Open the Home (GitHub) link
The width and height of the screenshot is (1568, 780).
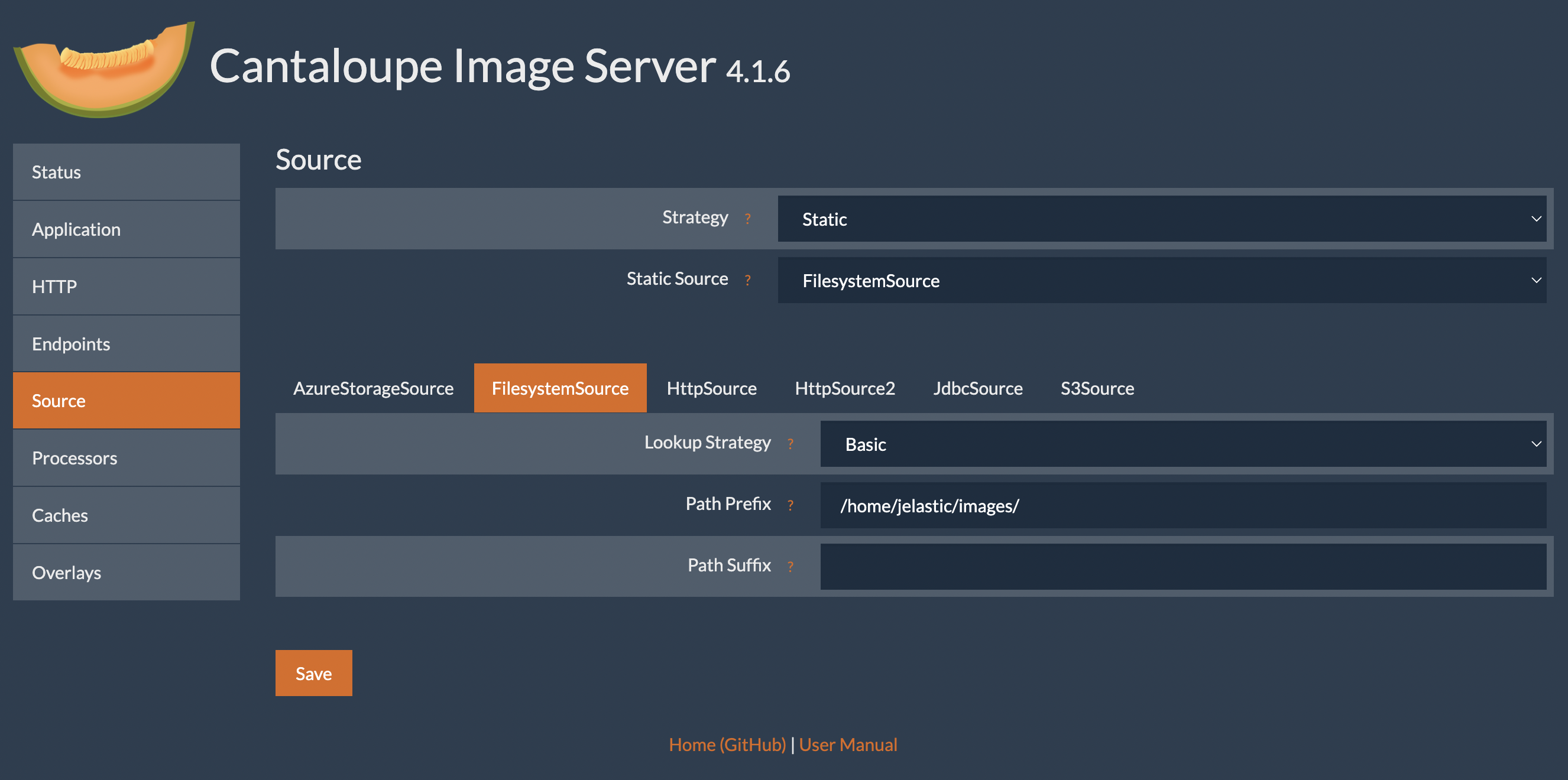(x=727, y=744)
